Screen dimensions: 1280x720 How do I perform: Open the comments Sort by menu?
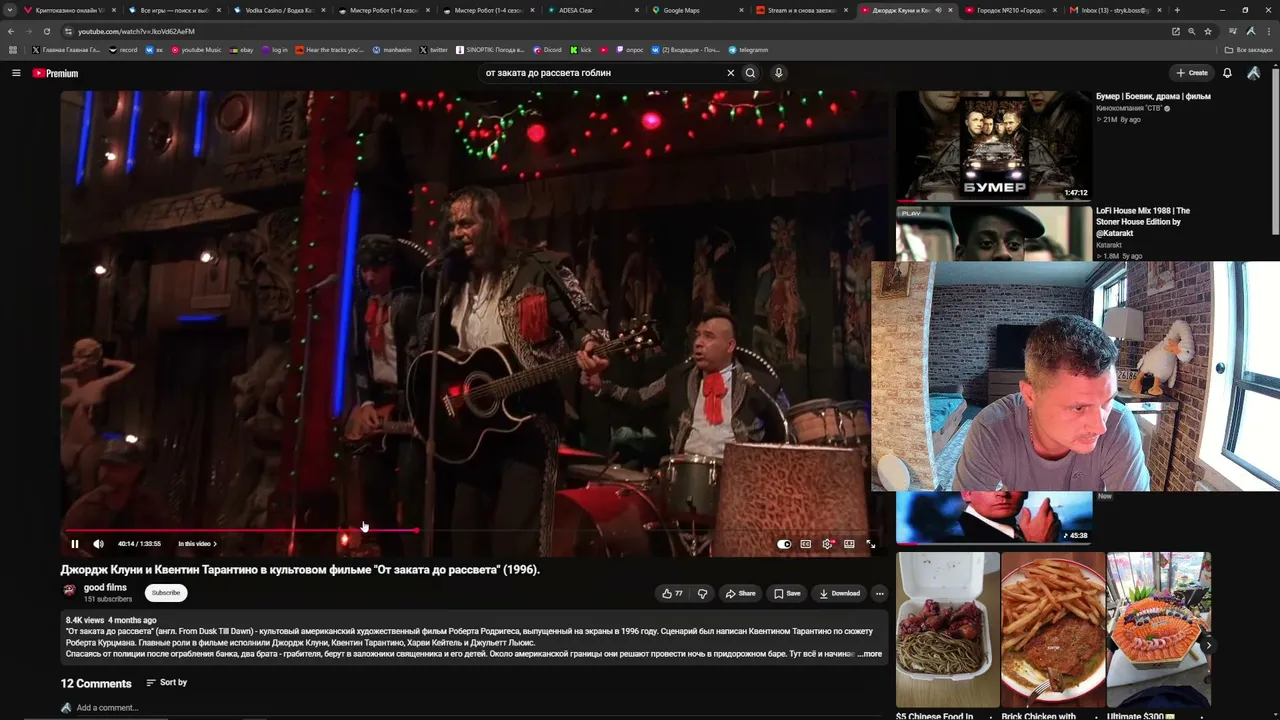pos(167,683)
